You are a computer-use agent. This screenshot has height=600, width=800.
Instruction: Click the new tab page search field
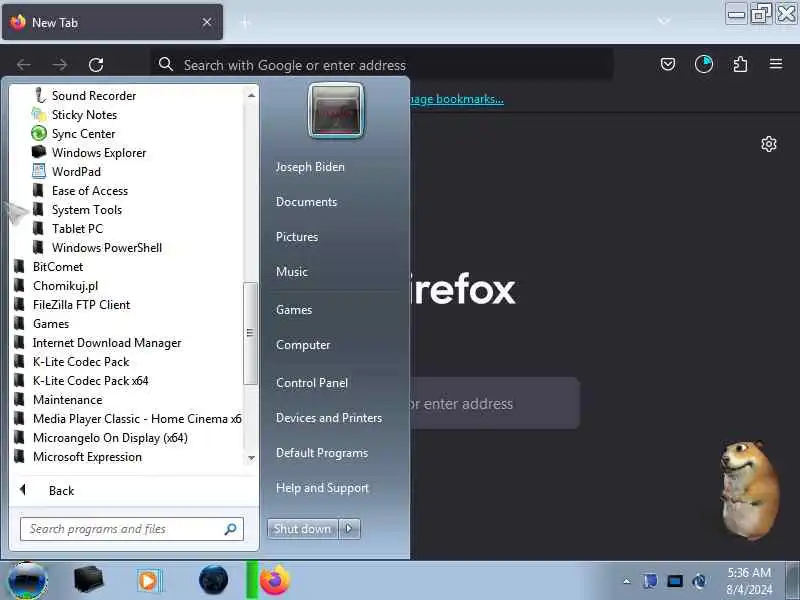(x=495, y=404)
